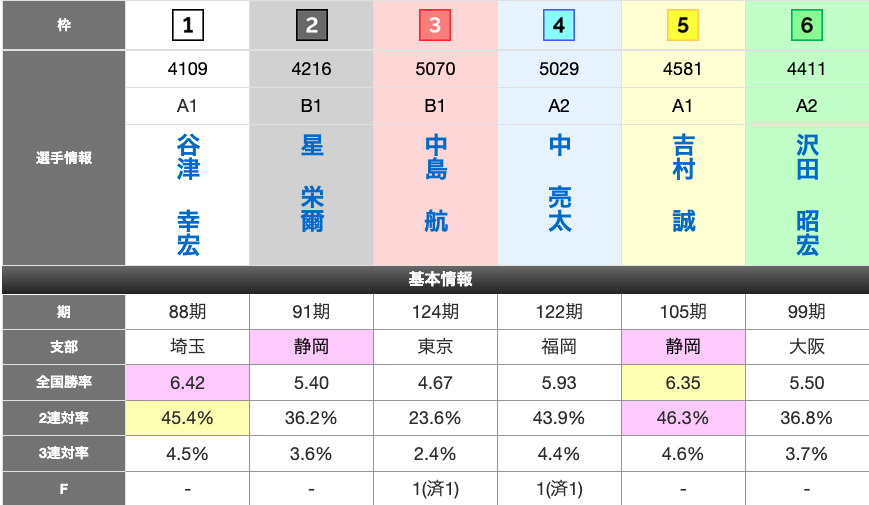Click the 2連対率 row header
This screenshot has height=505, width=869.
[63, 417]
